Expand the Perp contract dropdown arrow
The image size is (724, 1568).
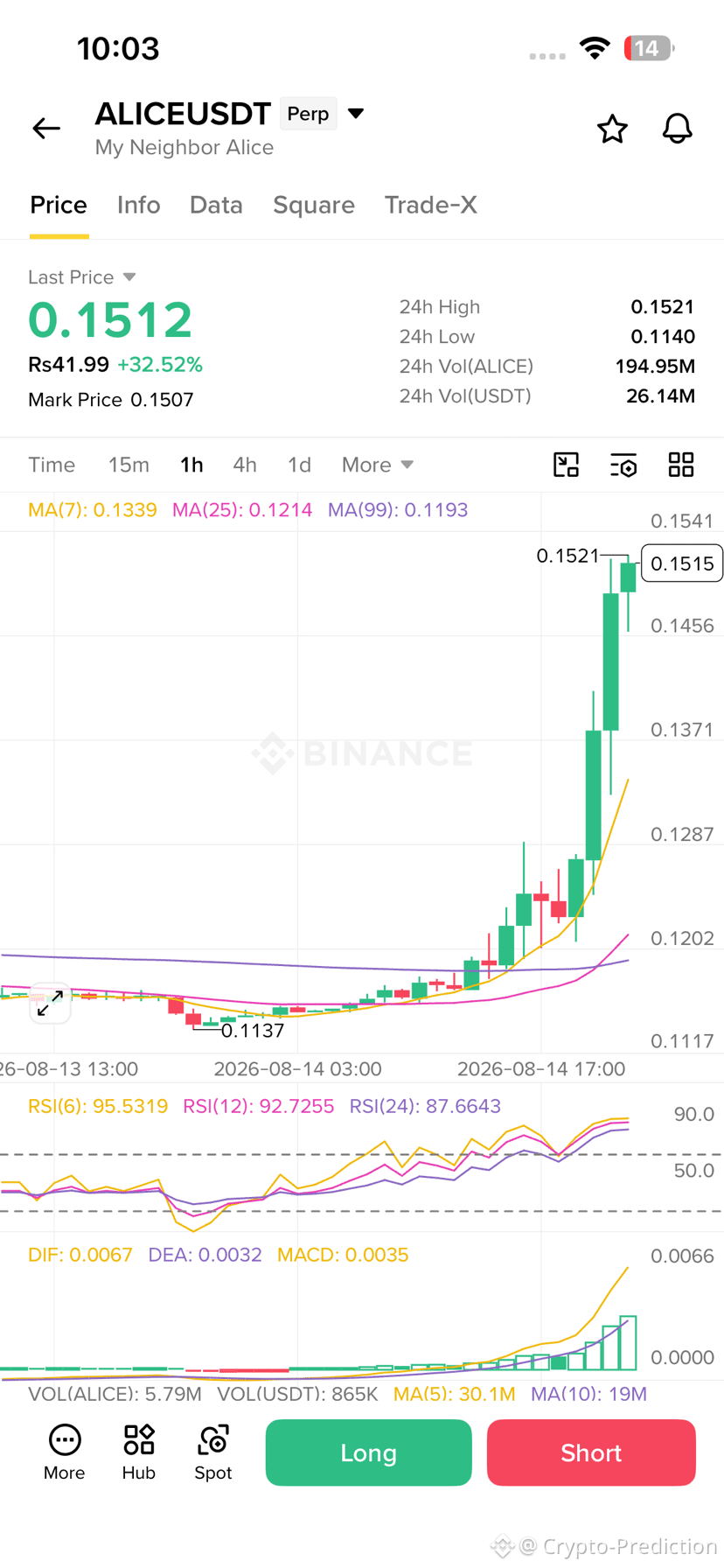coord(356,114)
